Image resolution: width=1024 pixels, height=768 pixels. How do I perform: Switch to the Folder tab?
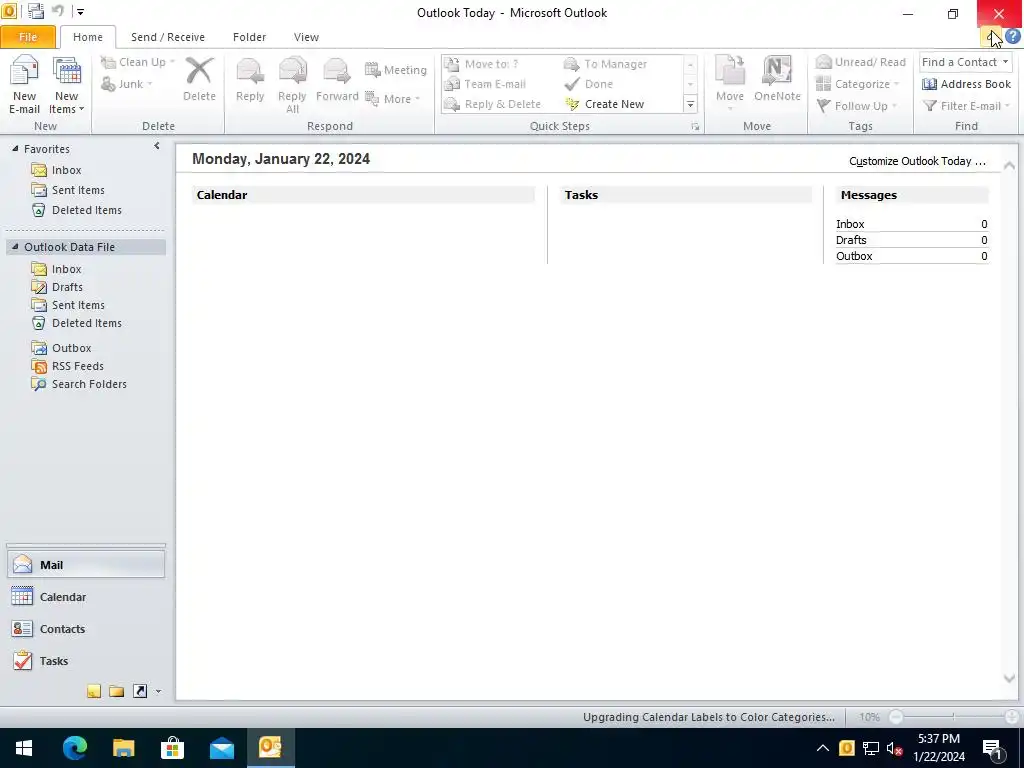(x=249, y=37)
